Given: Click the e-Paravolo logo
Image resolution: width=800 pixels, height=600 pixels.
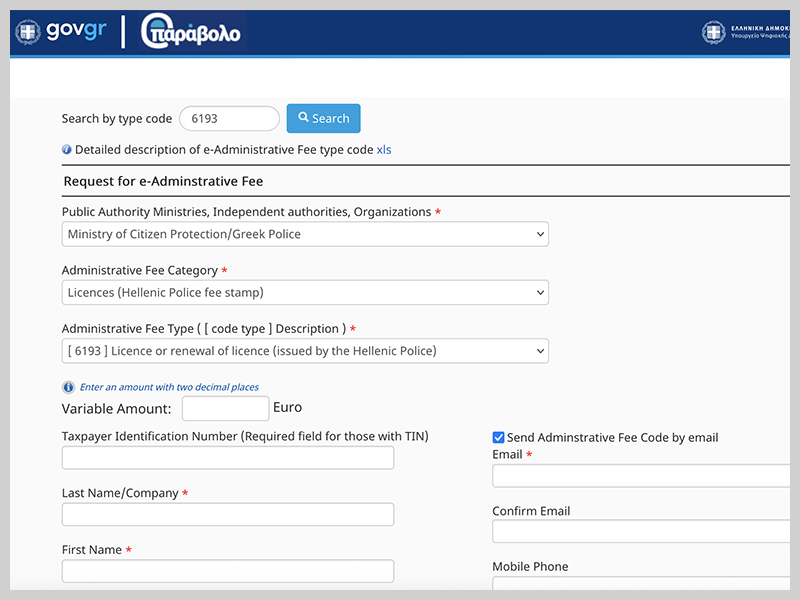Looking at the screenshot, I should pyautogui.click(x=191, y=32).
